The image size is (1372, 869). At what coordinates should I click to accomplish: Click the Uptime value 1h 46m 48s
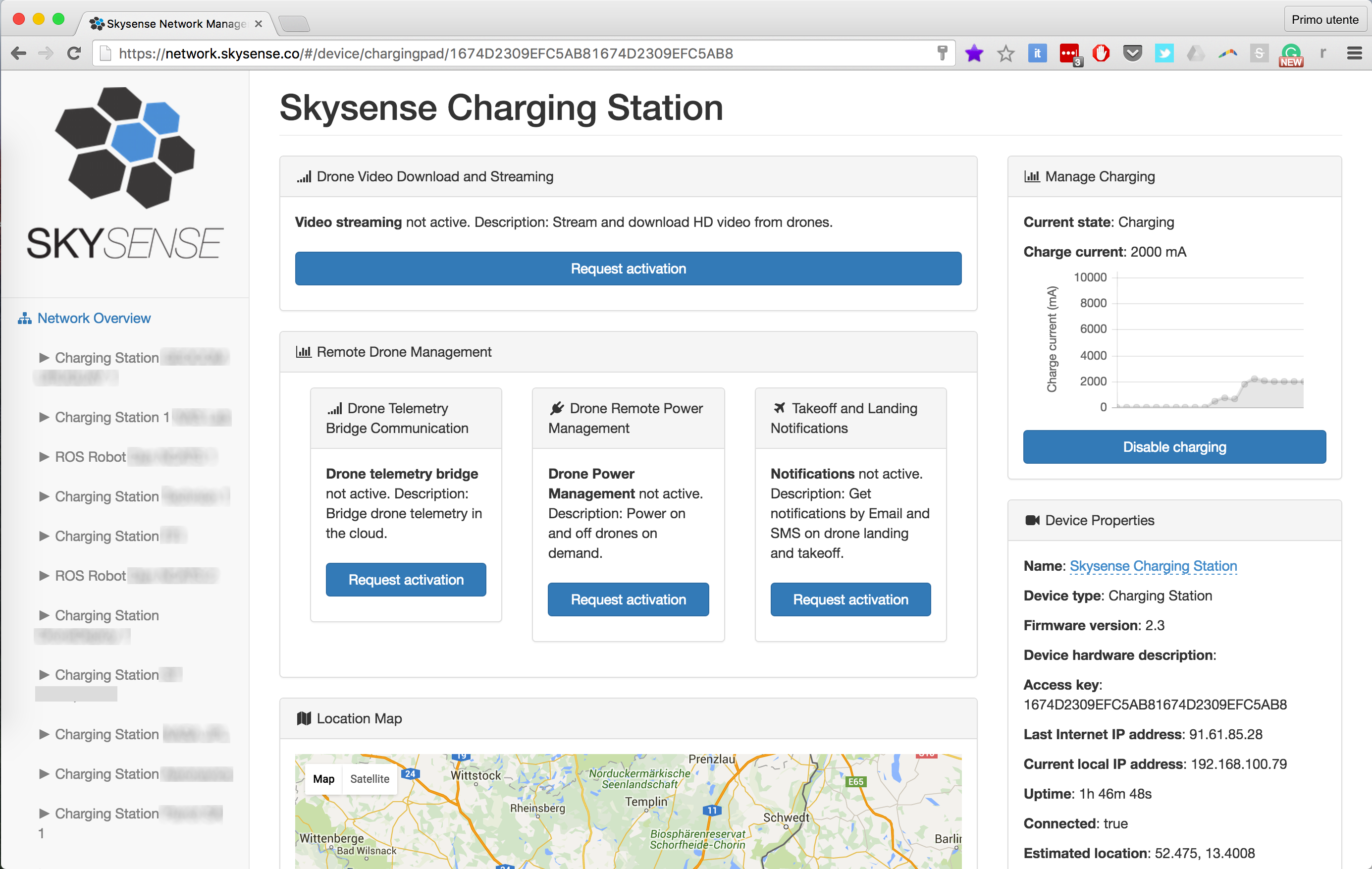1115,793
